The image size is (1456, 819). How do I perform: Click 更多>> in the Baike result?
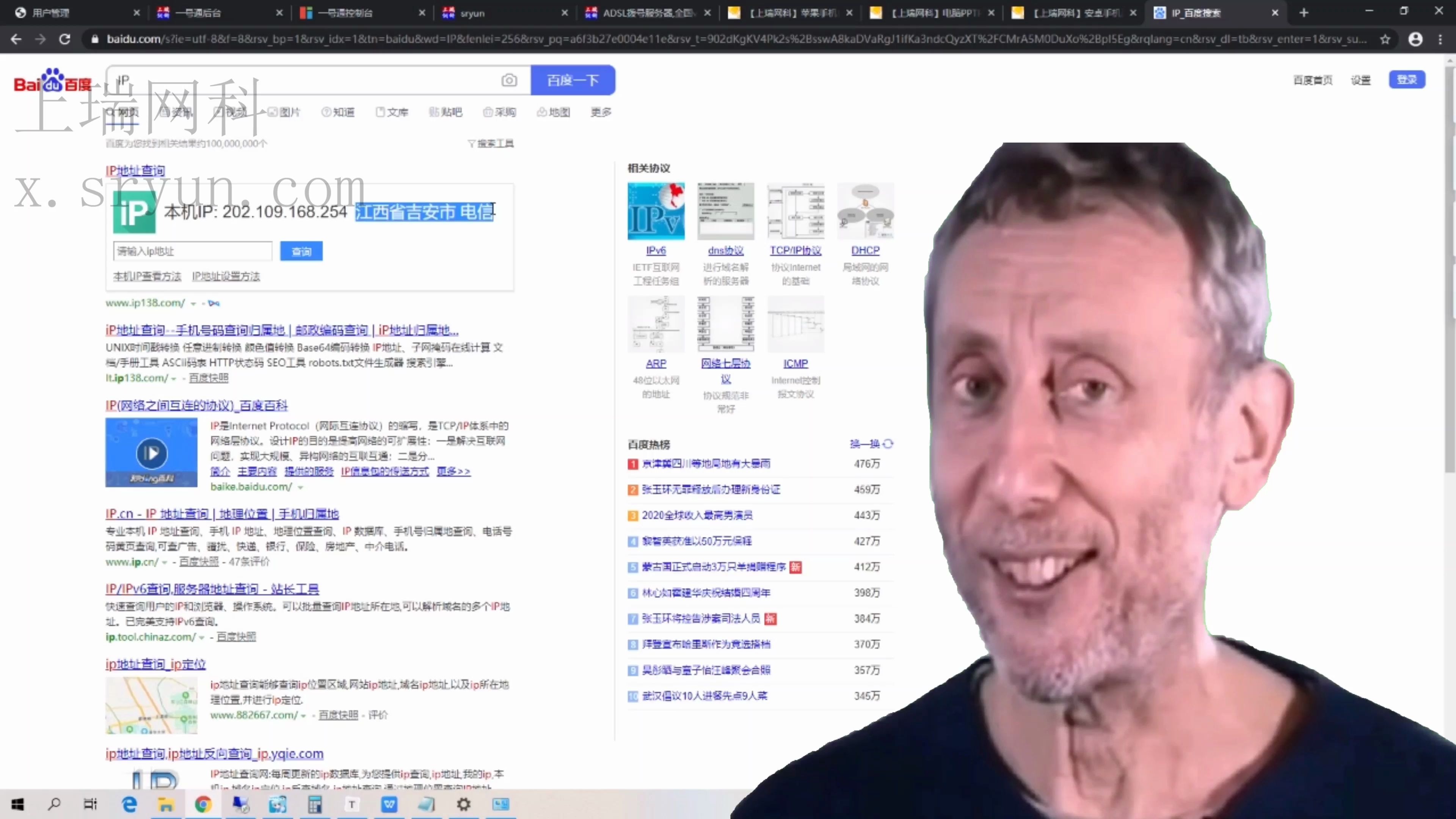coord(453,471)
